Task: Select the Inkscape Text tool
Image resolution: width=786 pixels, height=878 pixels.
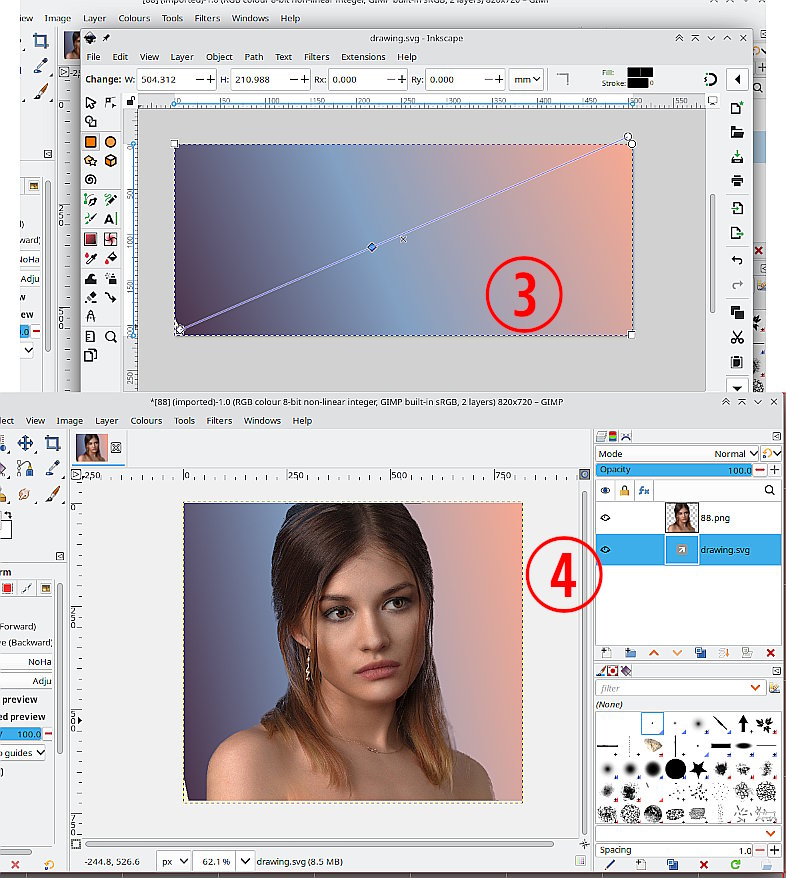Action: coord(110,218)
